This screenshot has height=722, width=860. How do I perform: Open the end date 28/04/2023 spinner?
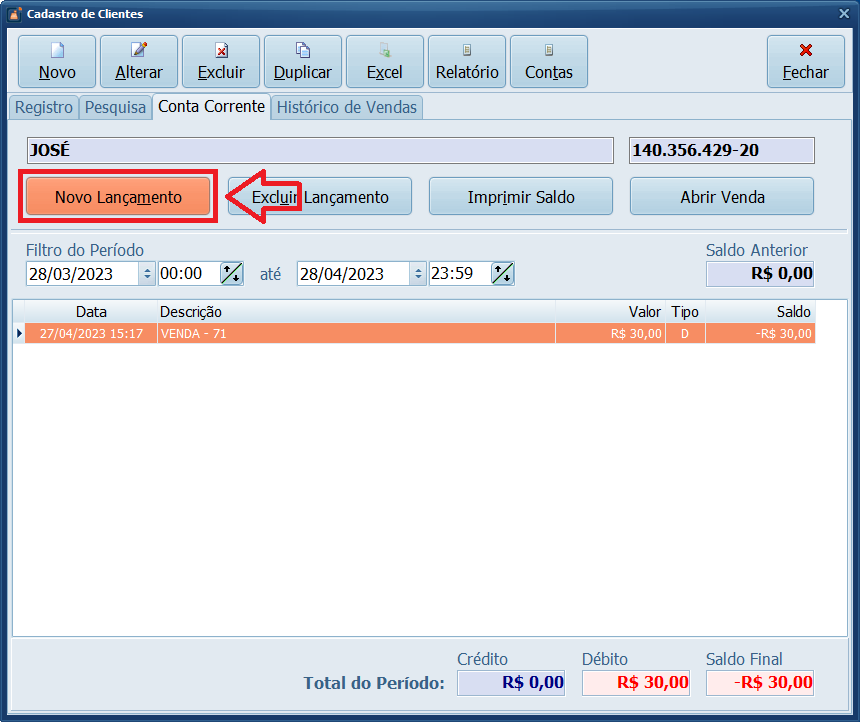coord(419,274)
